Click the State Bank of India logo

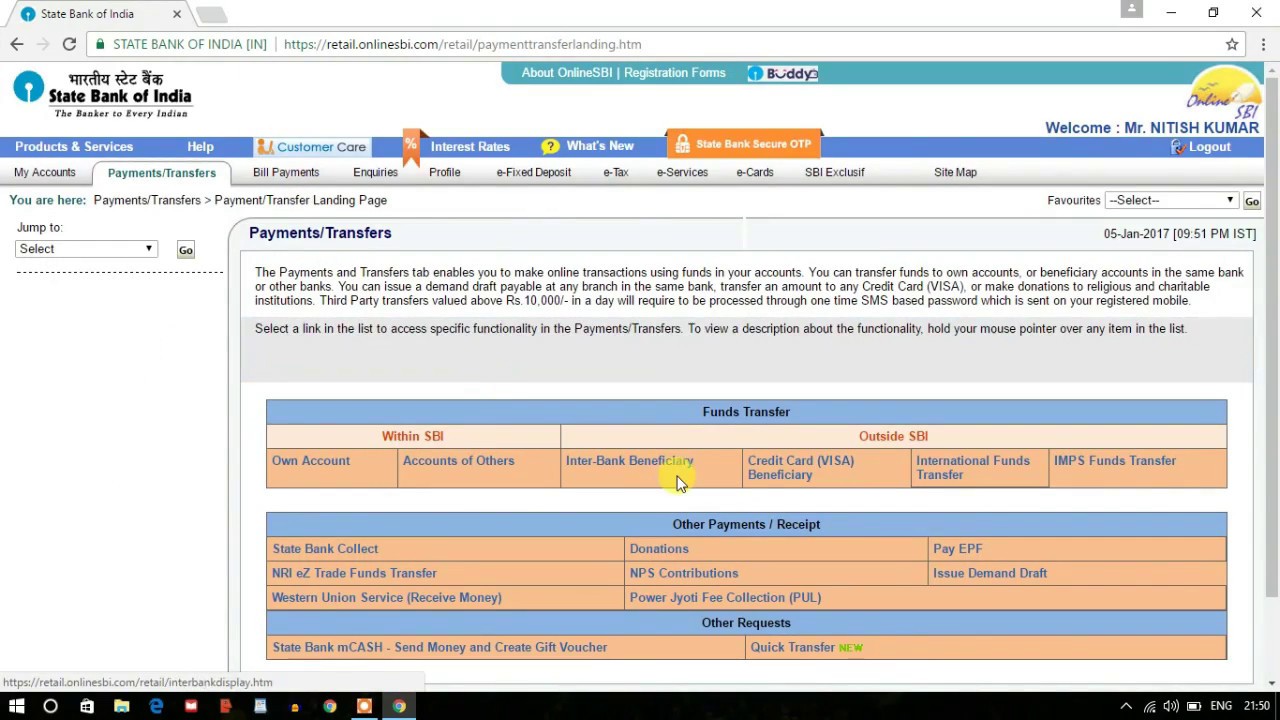pos(102,94)
